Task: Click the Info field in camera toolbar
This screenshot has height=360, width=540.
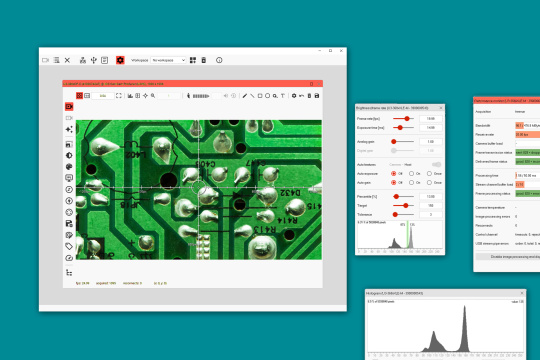Action: coord(103,96)
